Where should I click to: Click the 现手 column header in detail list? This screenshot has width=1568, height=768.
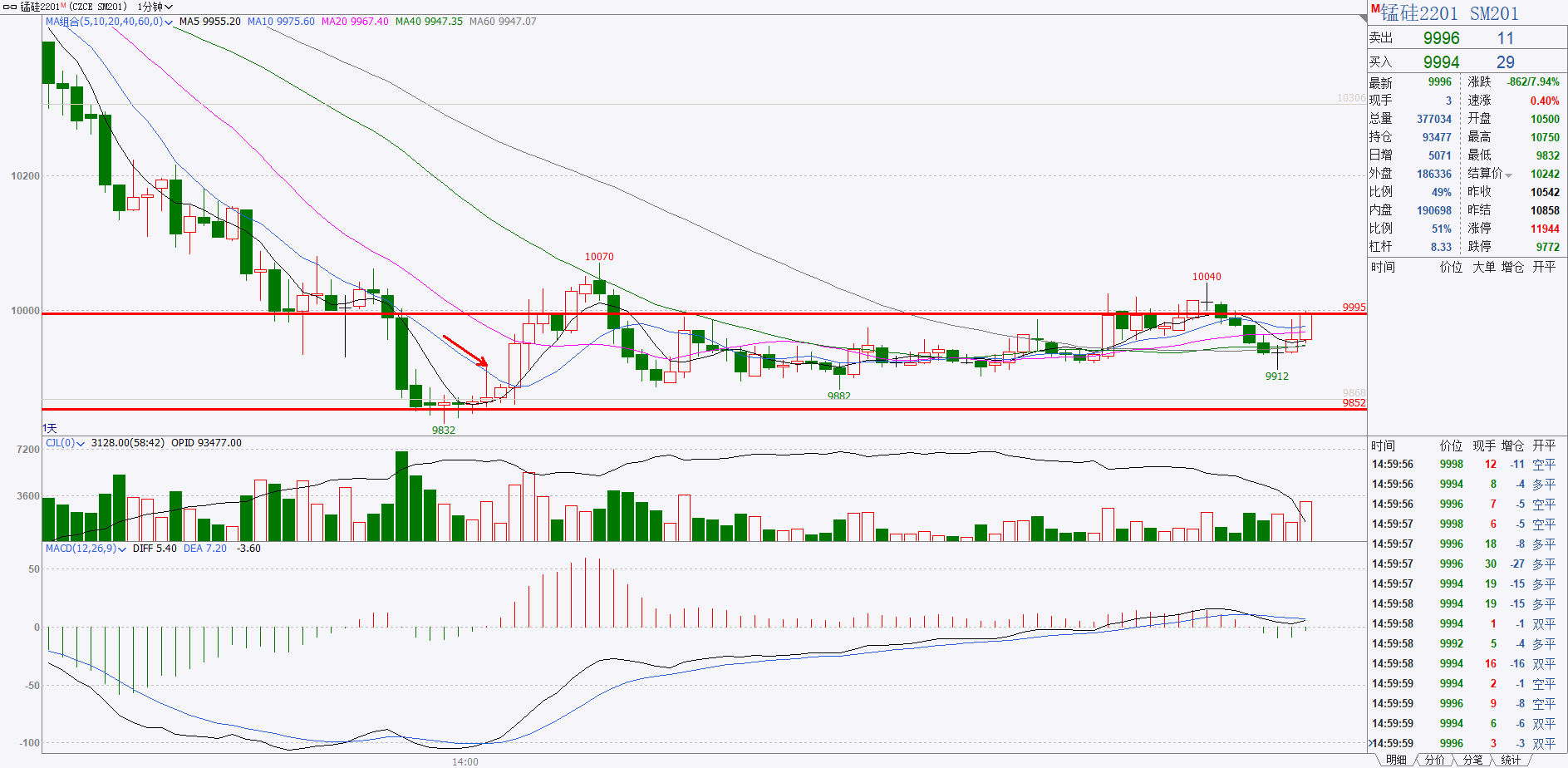(x=1484, y=446)
